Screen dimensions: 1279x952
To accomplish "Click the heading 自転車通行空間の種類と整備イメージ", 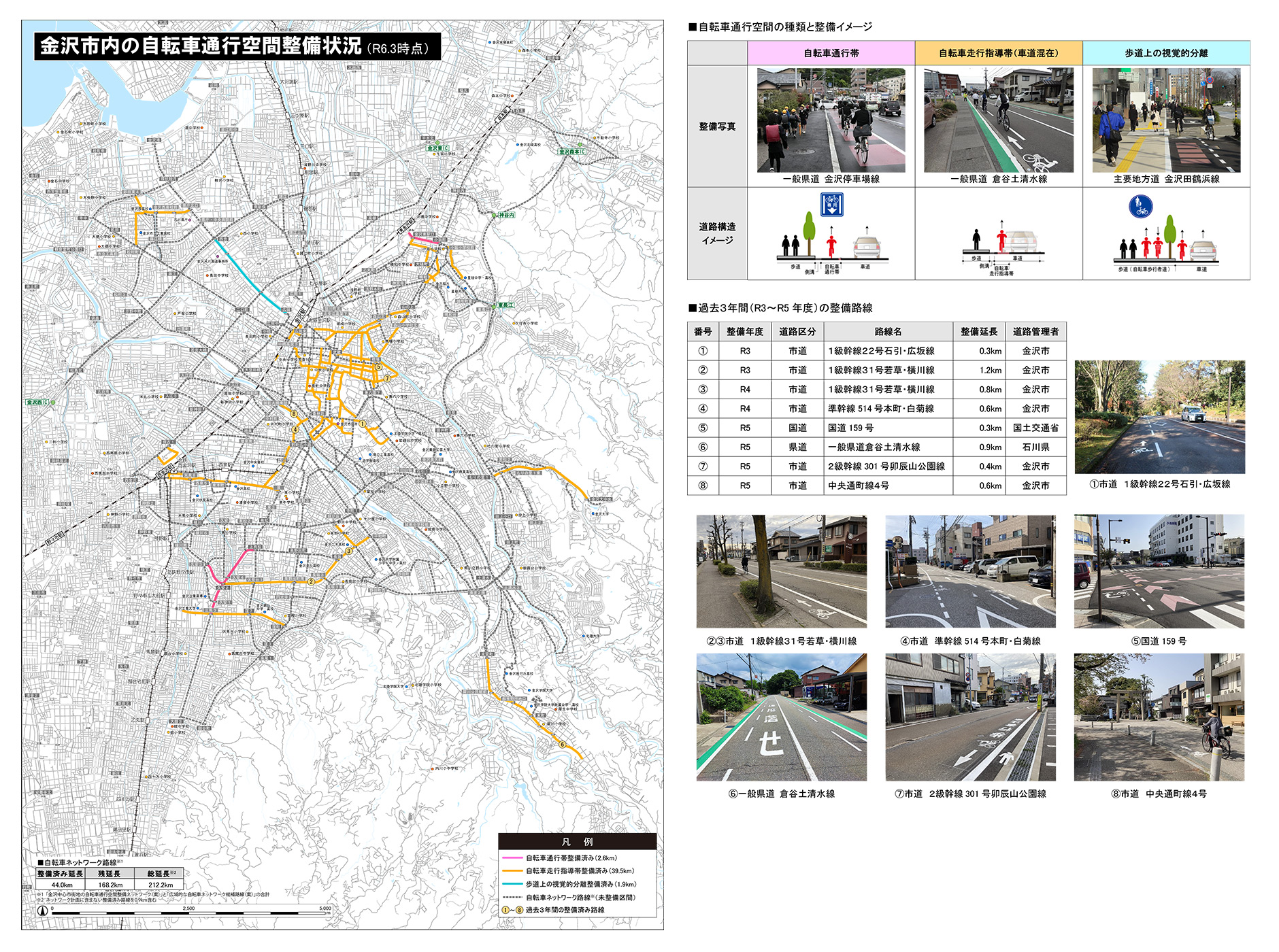I will pyautogui.click(x=780, y=27).
